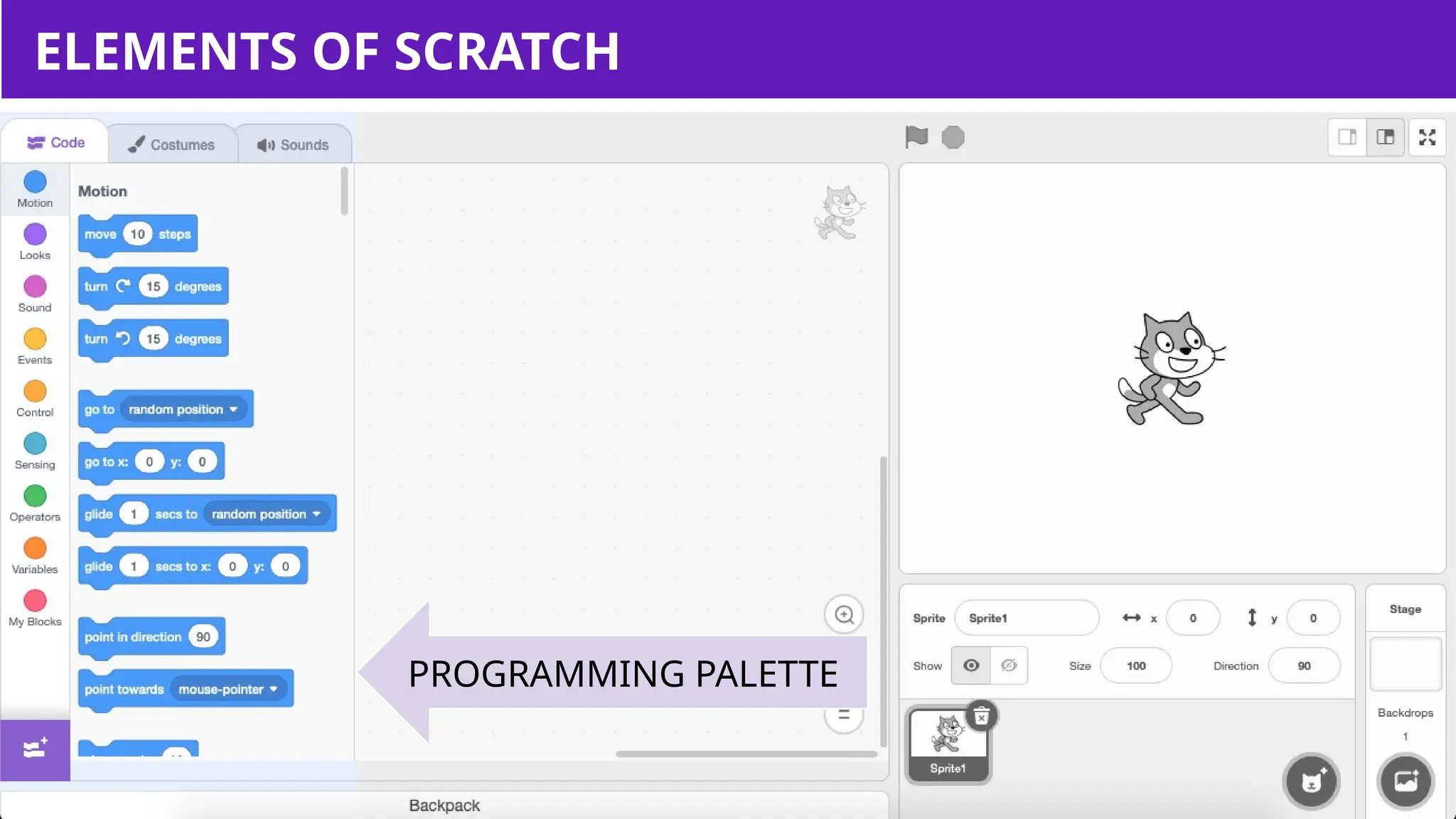1456x819 pixels.
Task: Select the My Blocks category
Action: [x=35, y=609]
